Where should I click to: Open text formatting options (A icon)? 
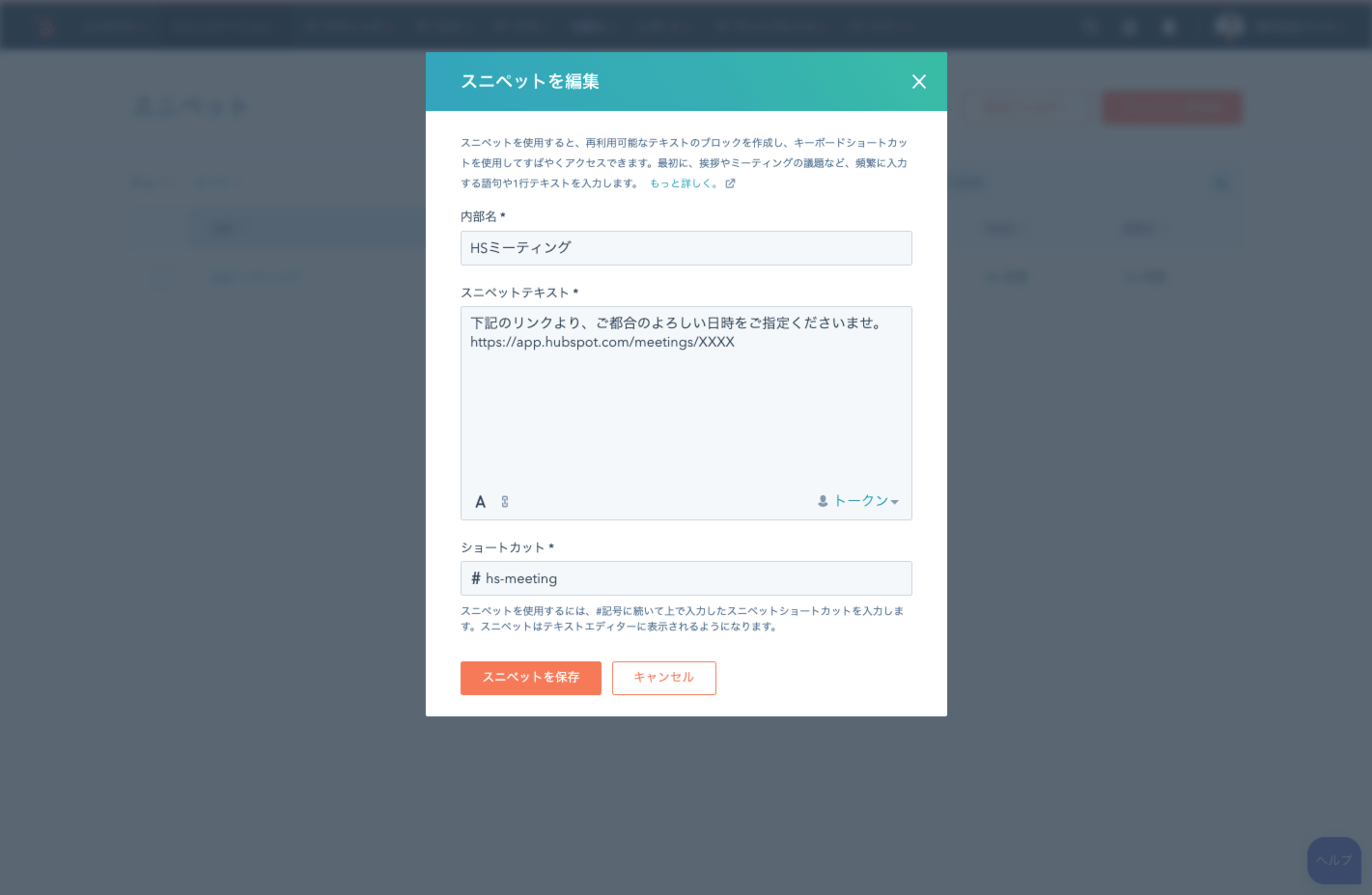click(481, 502)
